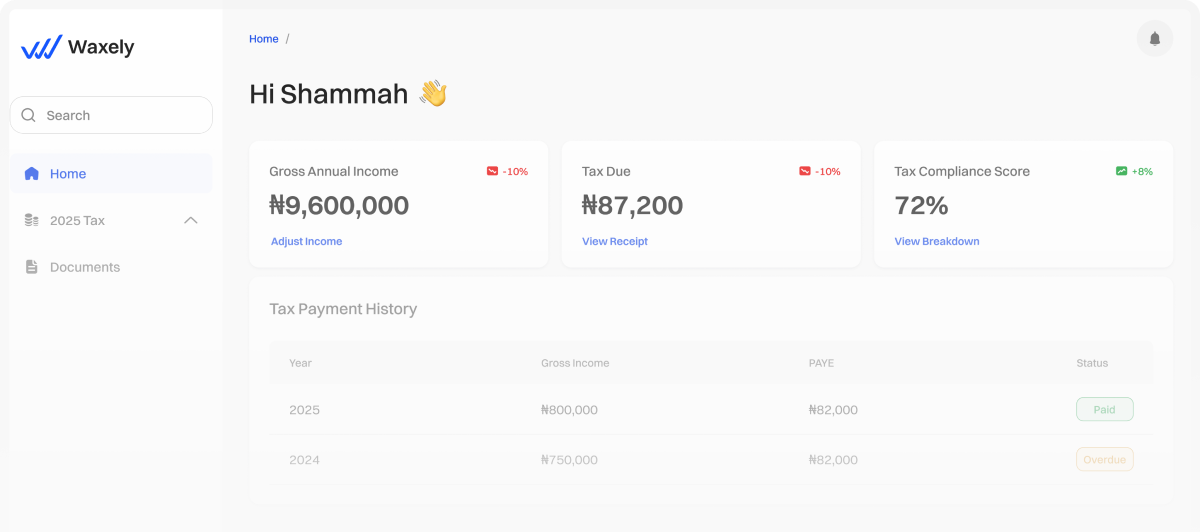Screen dimensions: 1200x532
Task: Click the Search input field
Action: [120, 115]
